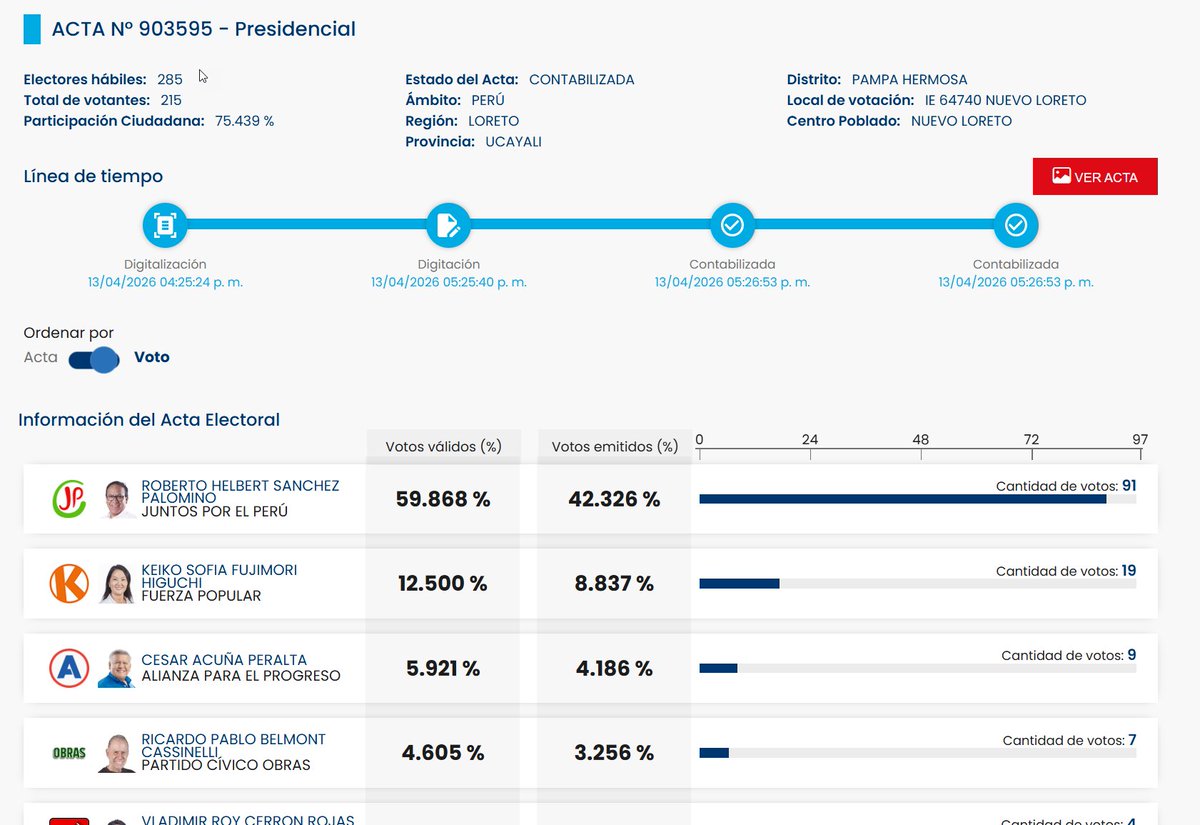Click the Electores hábiles value 285
1200x825 pixels.
(x=170, y=79)
